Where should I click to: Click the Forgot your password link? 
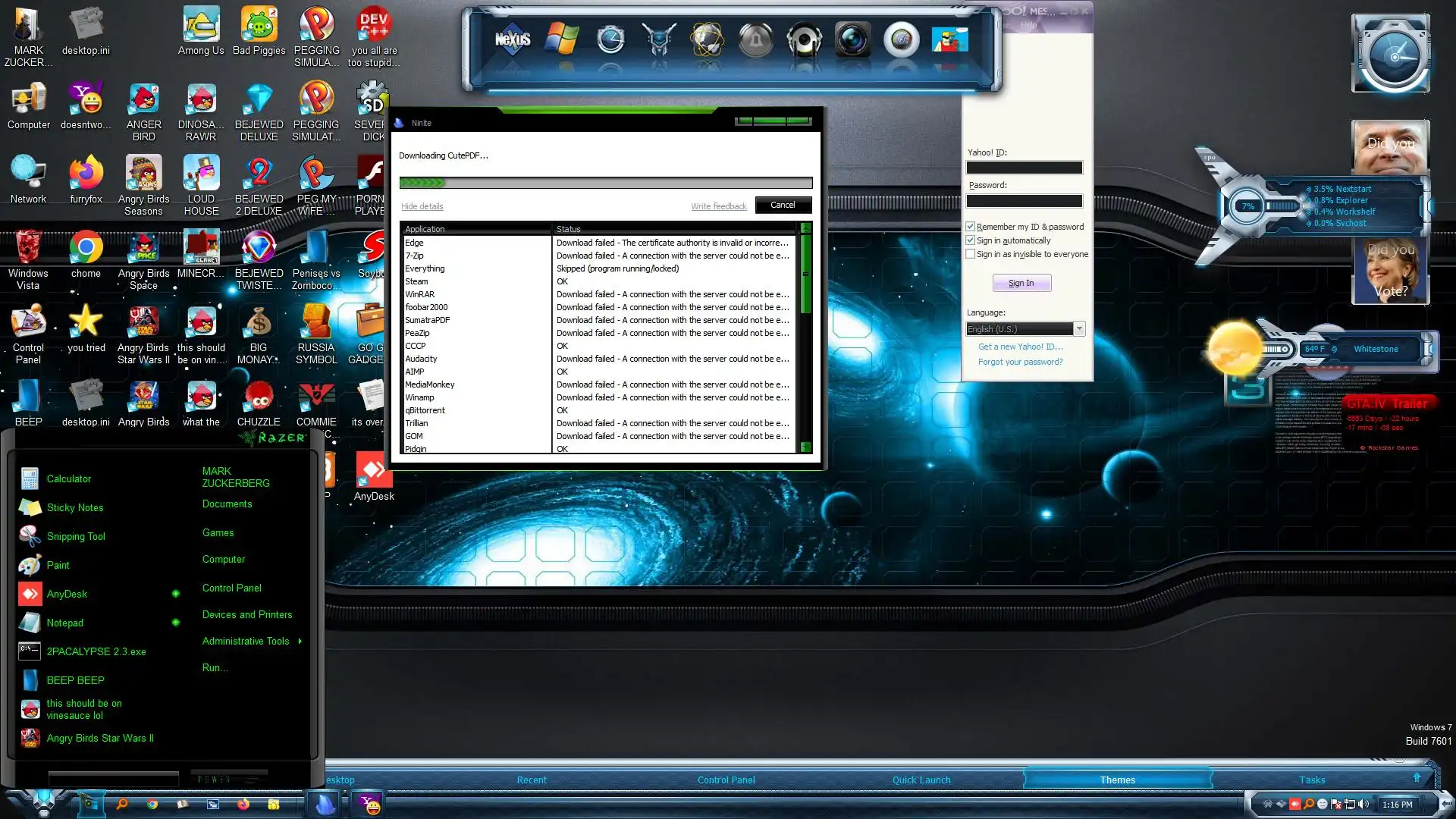pos(1020,362)
